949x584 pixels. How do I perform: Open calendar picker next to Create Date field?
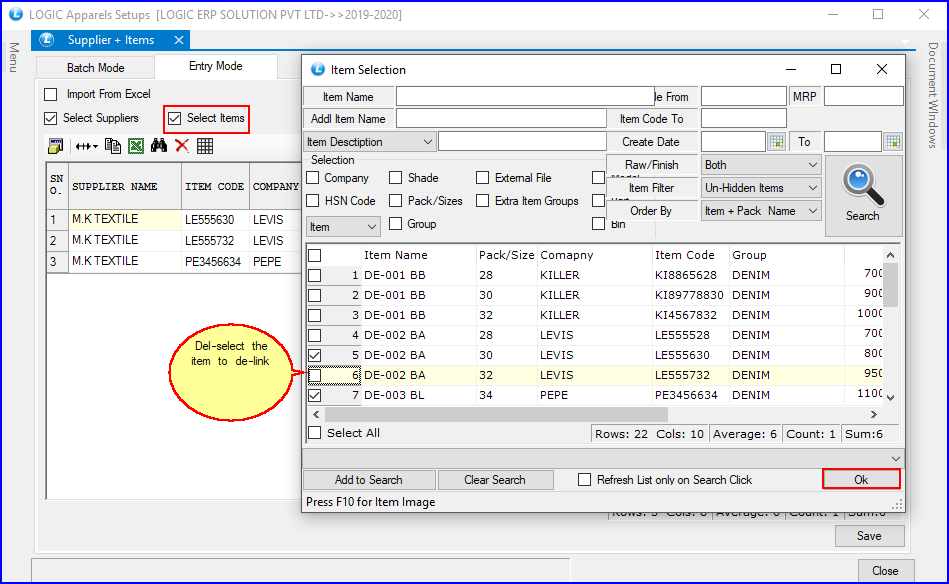[x=776, y=142]
